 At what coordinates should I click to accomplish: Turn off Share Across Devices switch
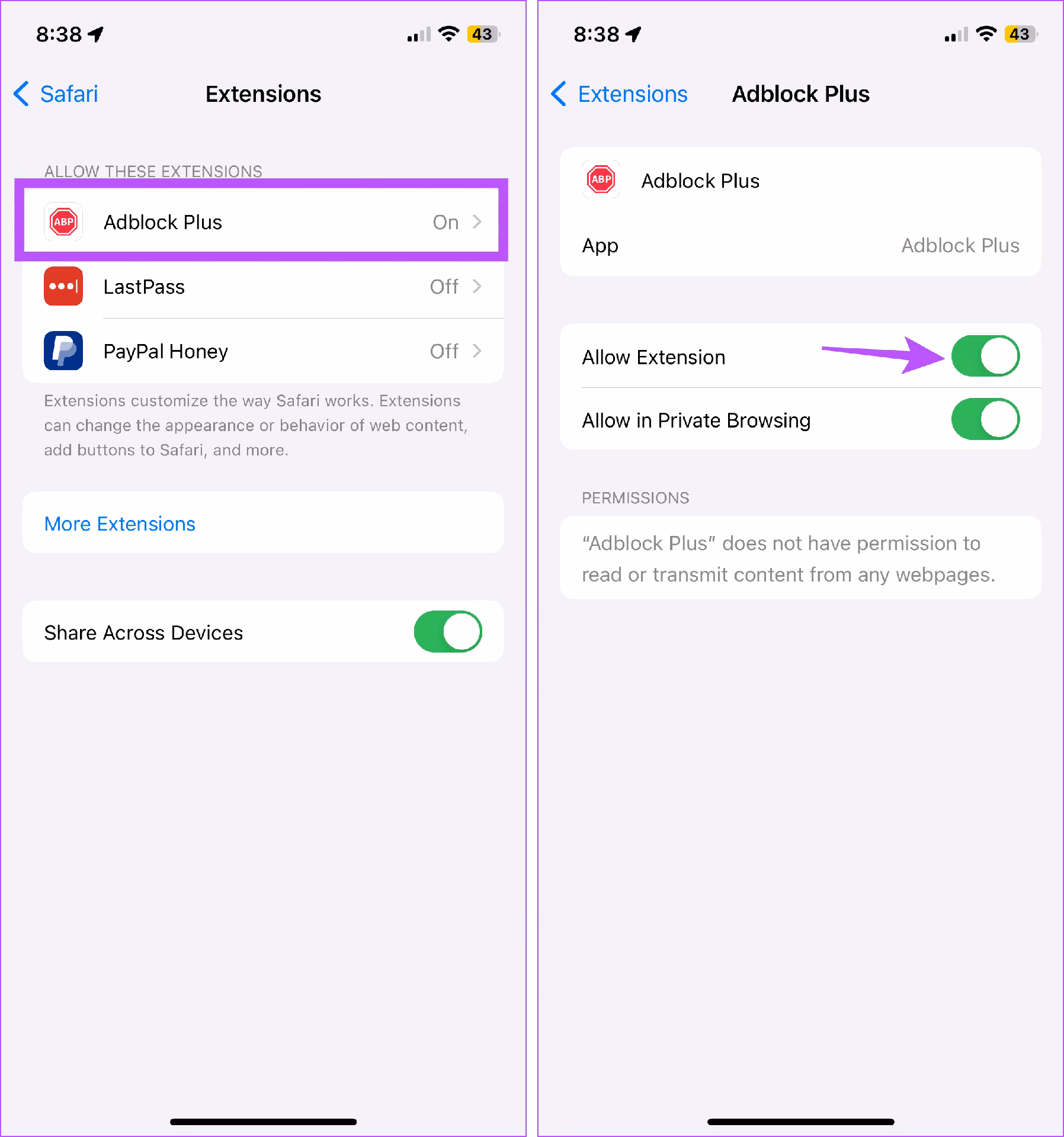448,632
